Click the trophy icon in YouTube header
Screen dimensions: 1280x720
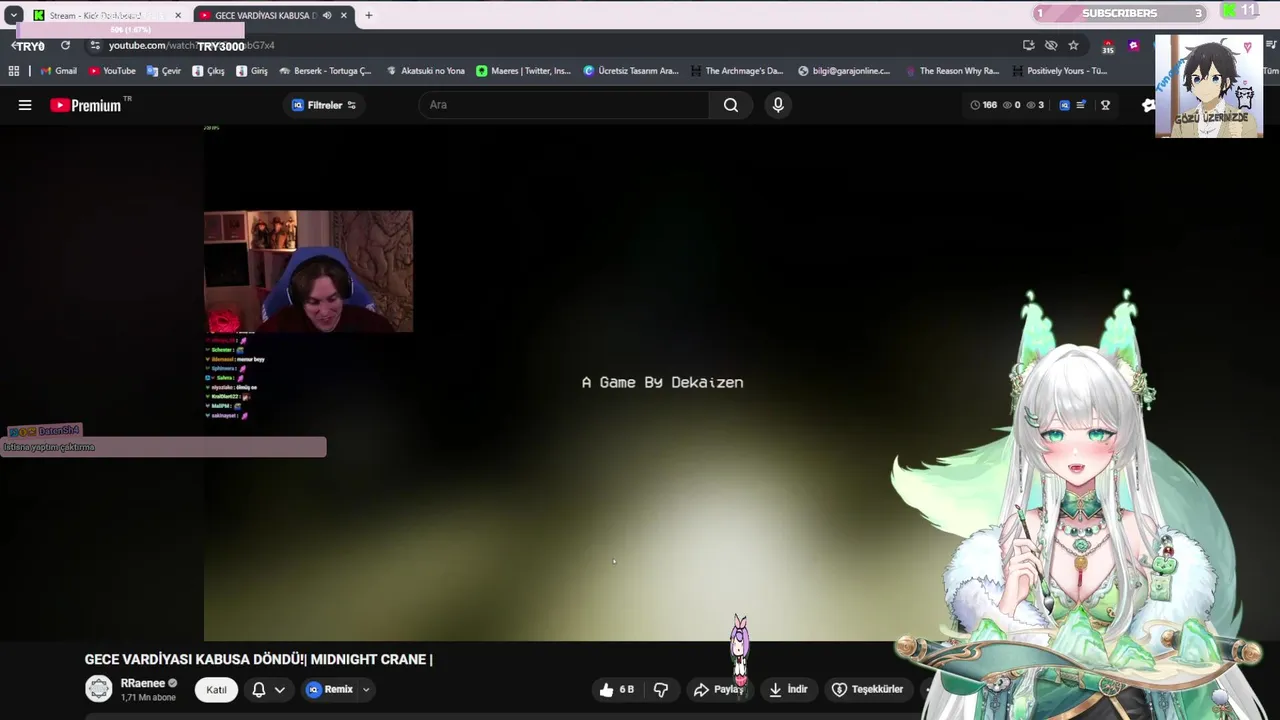pos(1105,105)
